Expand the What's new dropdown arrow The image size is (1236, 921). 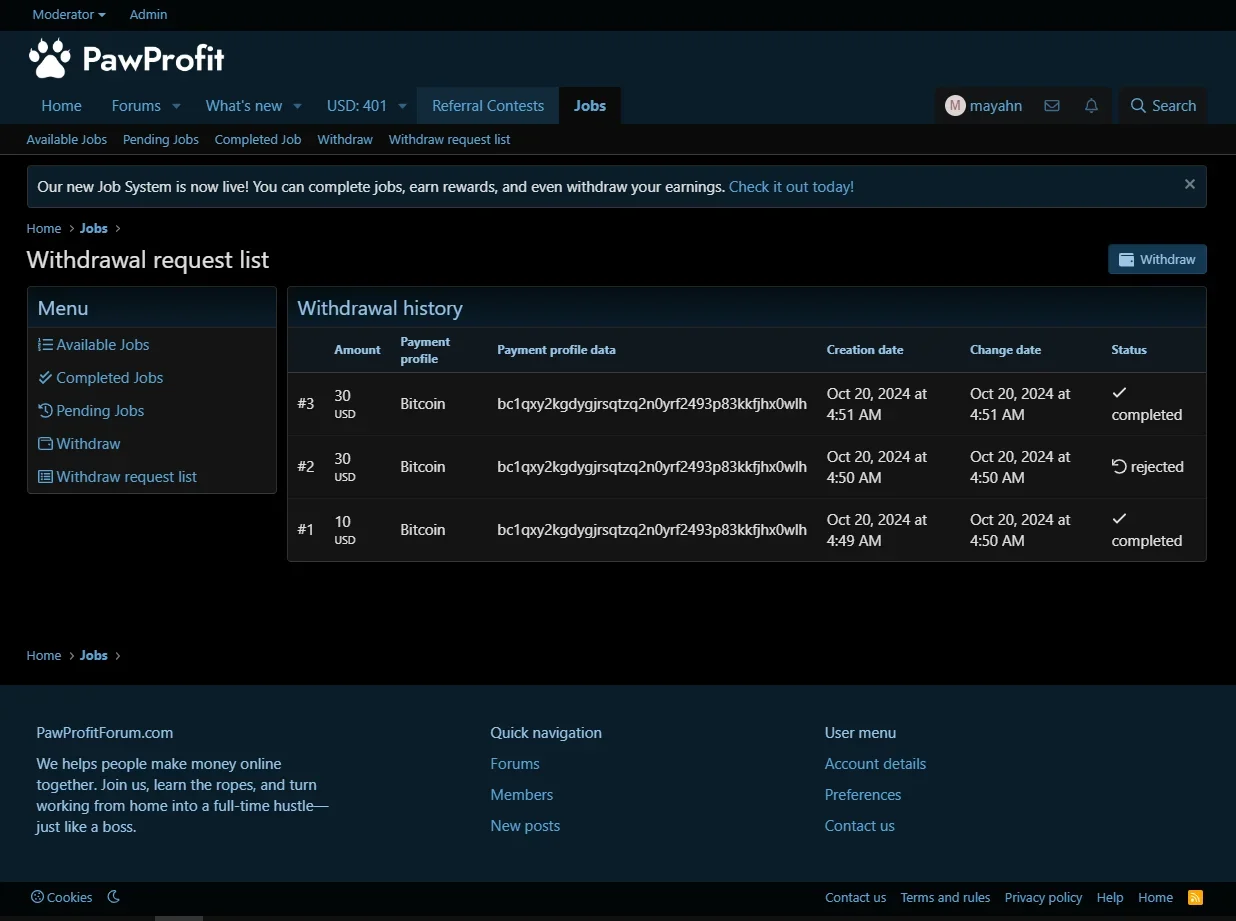(x=297, y=106)
